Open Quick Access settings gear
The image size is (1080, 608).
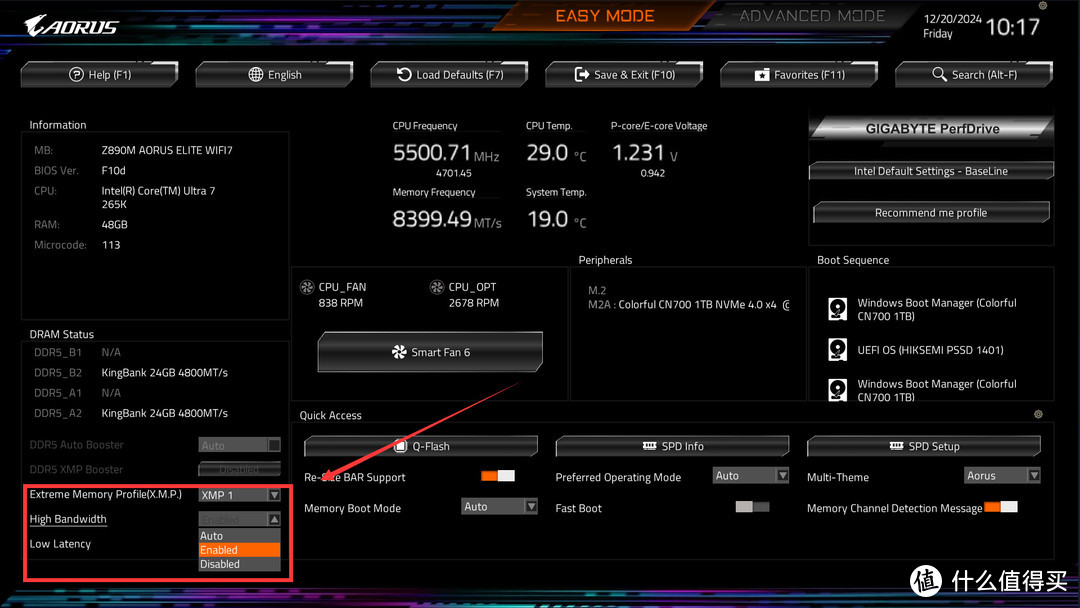tap(1038, 415)
